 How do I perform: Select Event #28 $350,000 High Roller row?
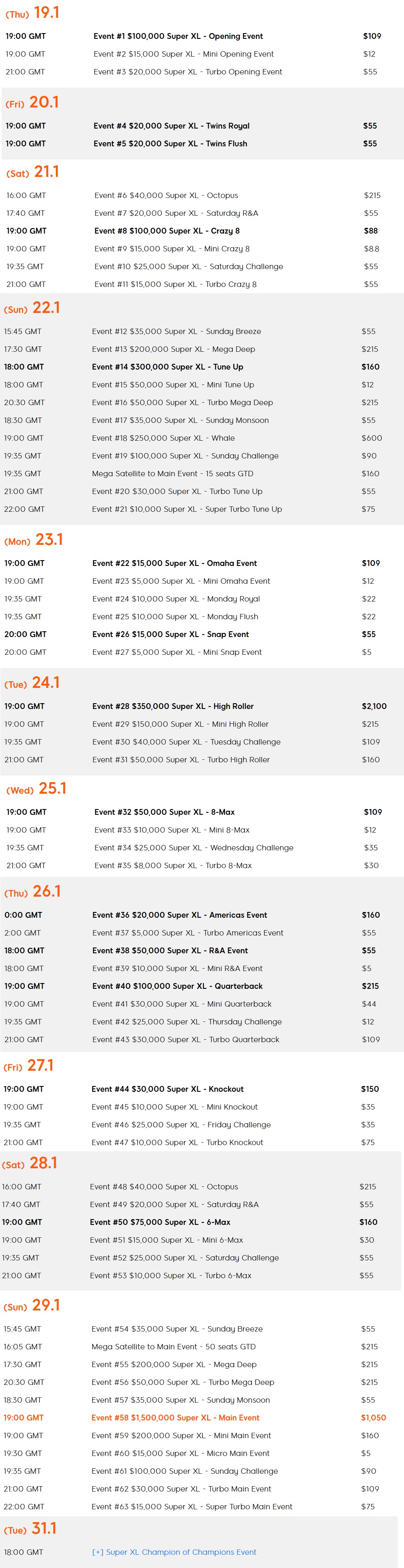[202, 706]
